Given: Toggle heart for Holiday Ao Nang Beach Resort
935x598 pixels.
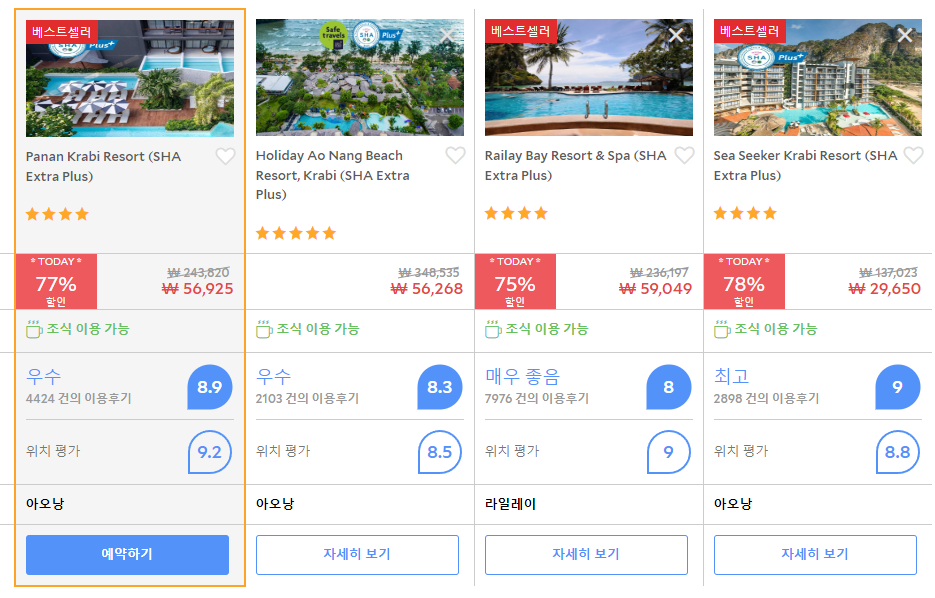Looking at the screenshot, I should pyautogui.click(x=456, y=156).
